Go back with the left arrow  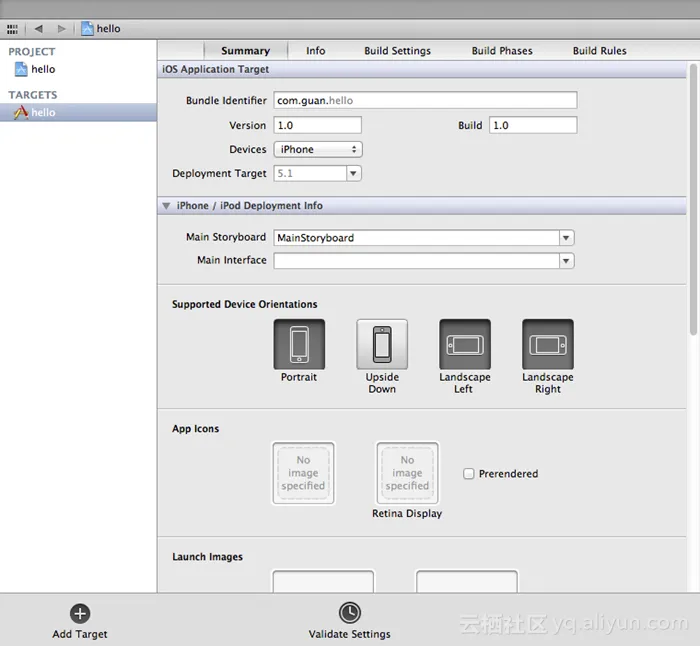38,29
